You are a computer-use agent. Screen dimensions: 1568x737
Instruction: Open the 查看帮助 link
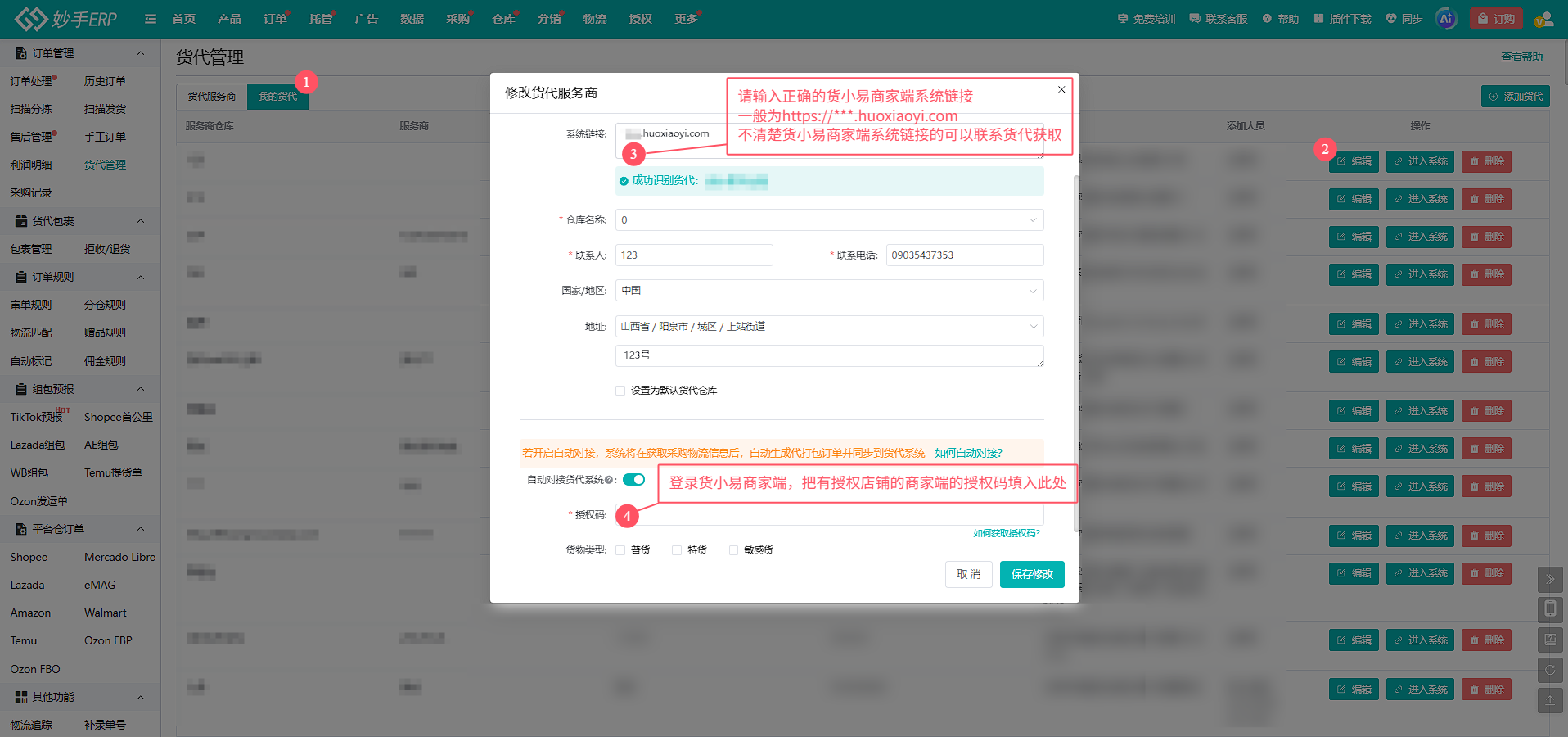(1521, 57)
